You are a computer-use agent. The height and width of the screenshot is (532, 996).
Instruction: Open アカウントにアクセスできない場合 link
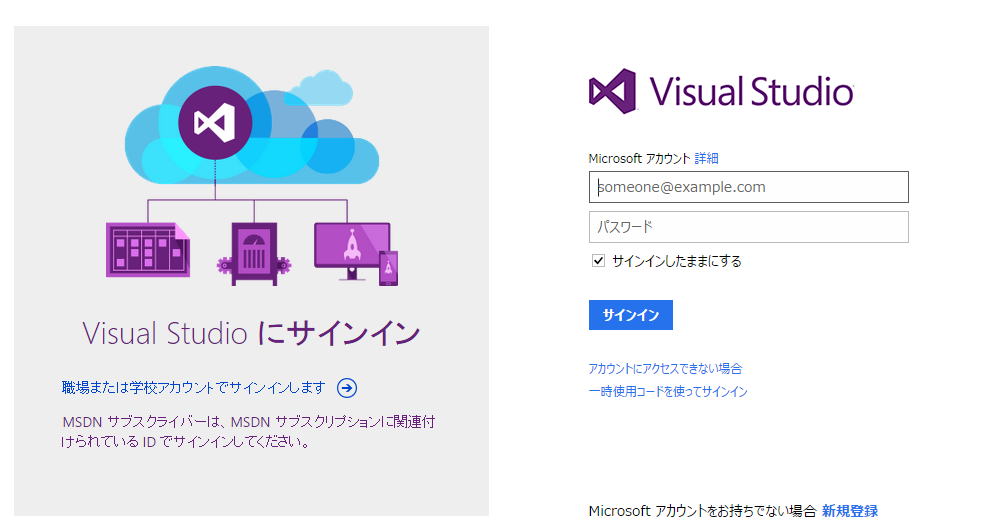(x=665, y=369)
